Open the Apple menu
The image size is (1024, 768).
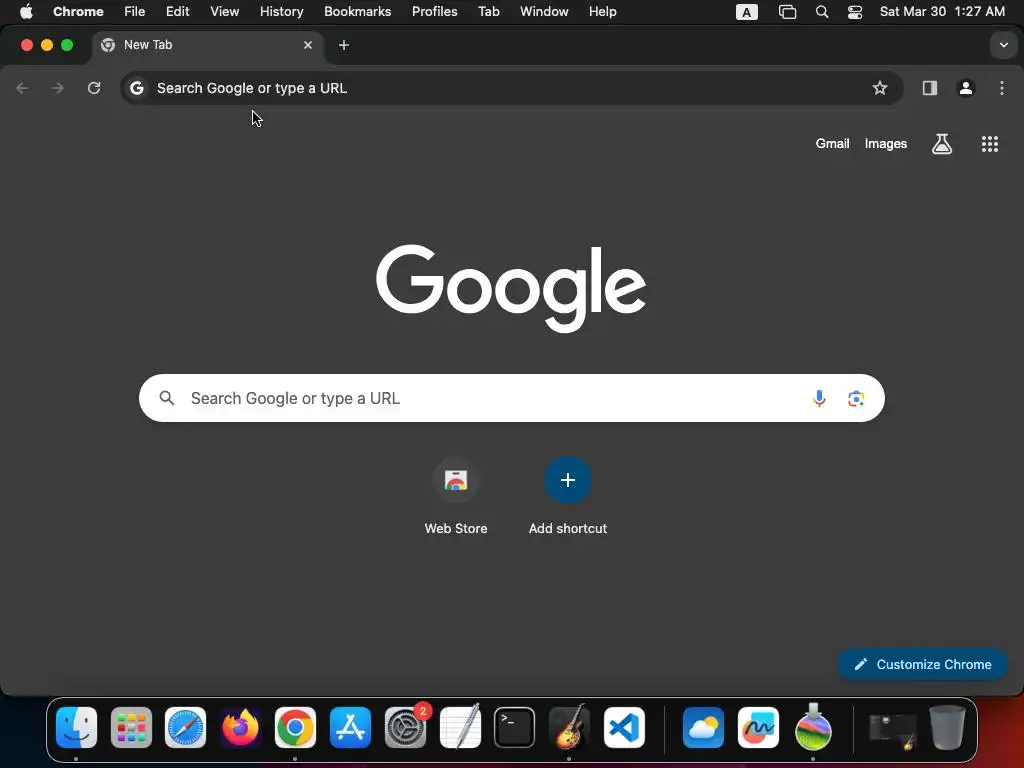pyautogui.click(x=26, y=12)
